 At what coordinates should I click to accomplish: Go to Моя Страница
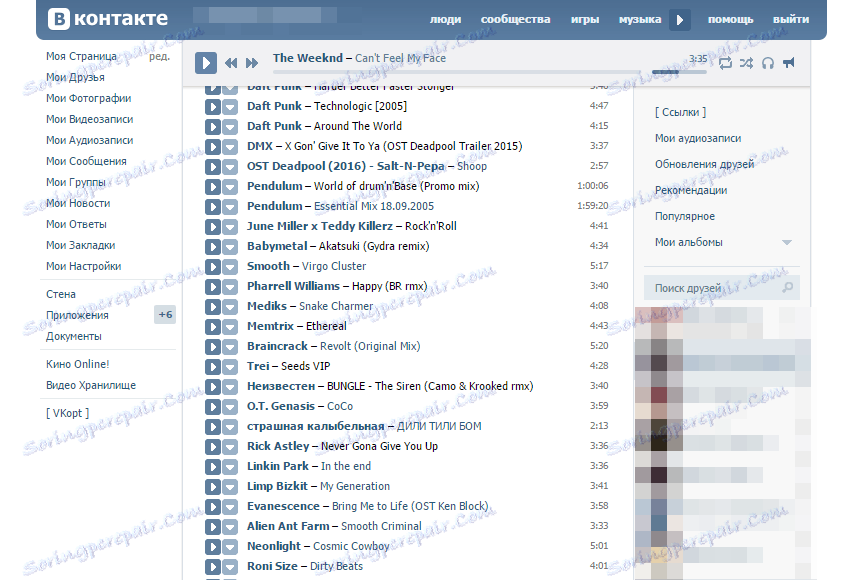(81, 56)
